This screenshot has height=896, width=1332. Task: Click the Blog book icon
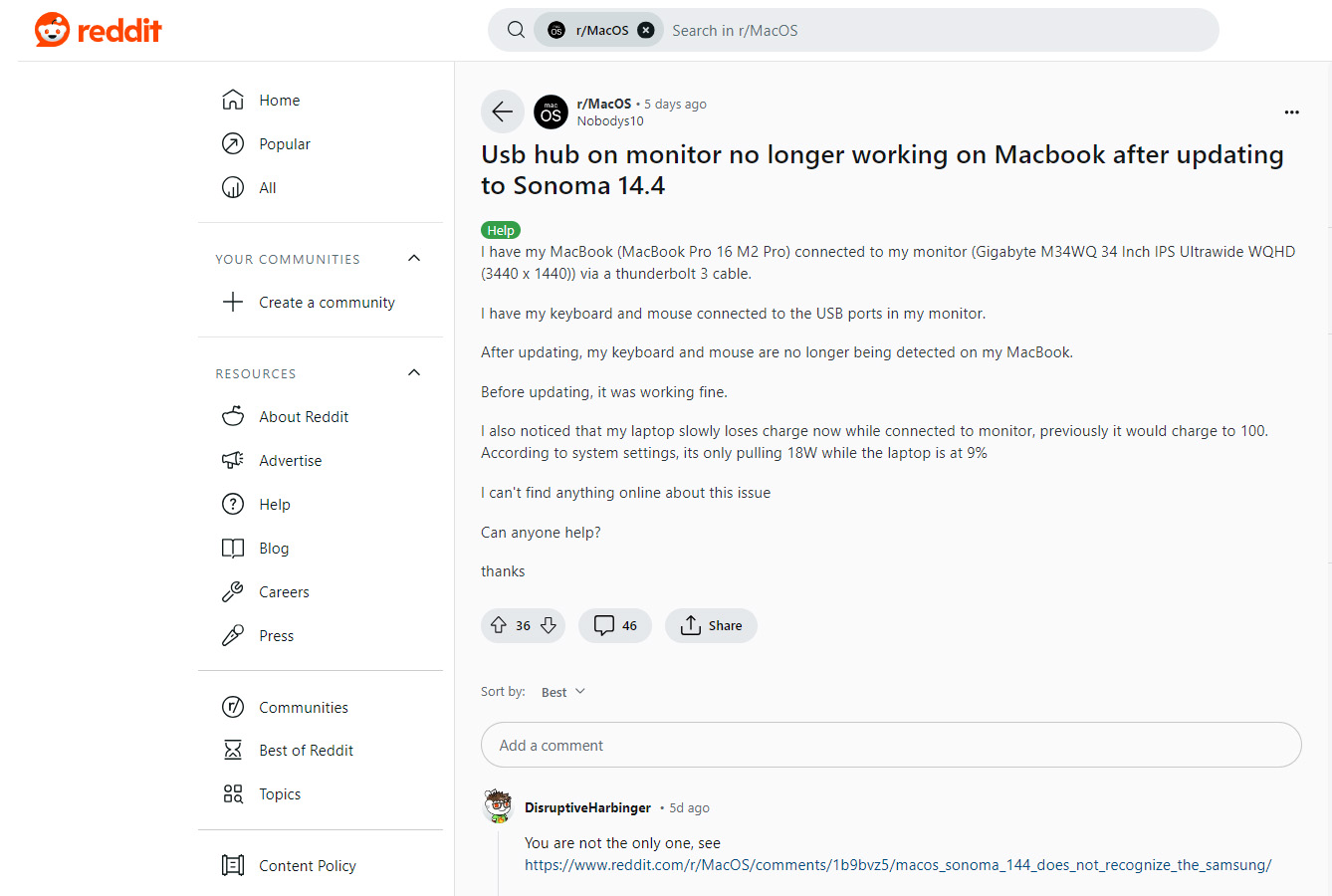point(233,548)
